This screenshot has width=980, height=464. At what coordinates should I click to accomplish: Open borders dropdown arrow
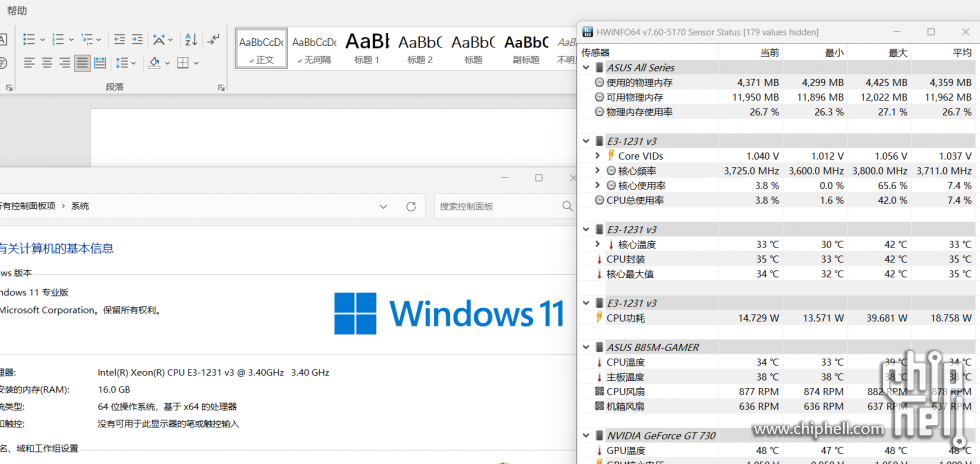click(x=196, y=63)
